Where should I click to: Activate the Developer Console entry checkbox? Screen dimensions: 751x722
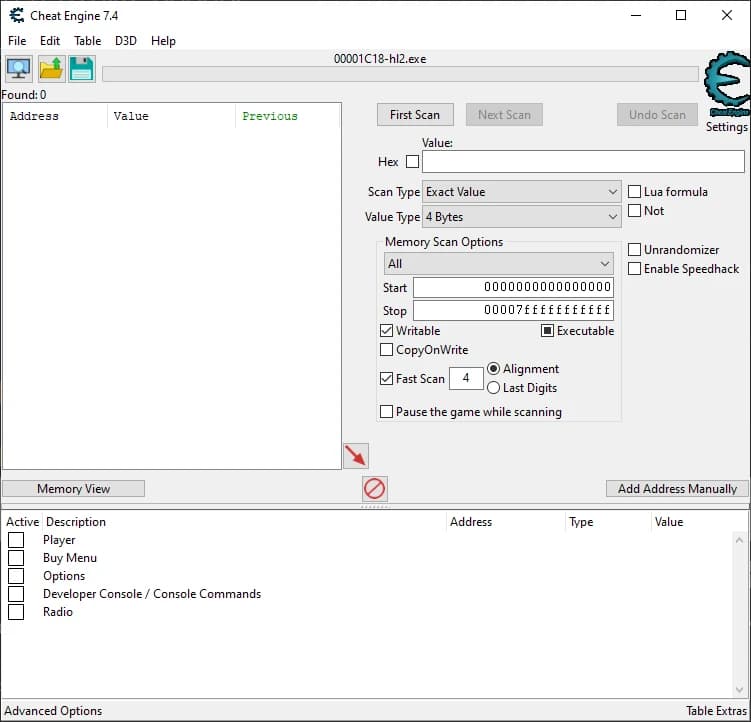click(x=16, y=594)
